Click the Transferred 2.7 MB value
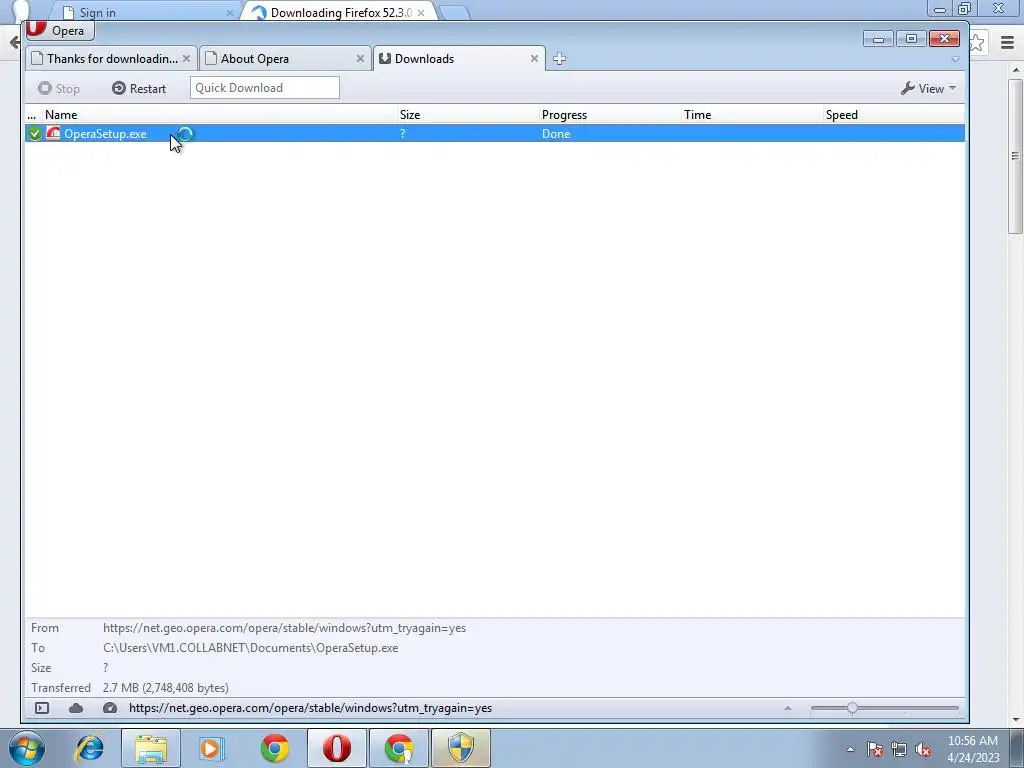Image resolution: width=1024 pixels, height=768 pixels. (x=165, y=688)
